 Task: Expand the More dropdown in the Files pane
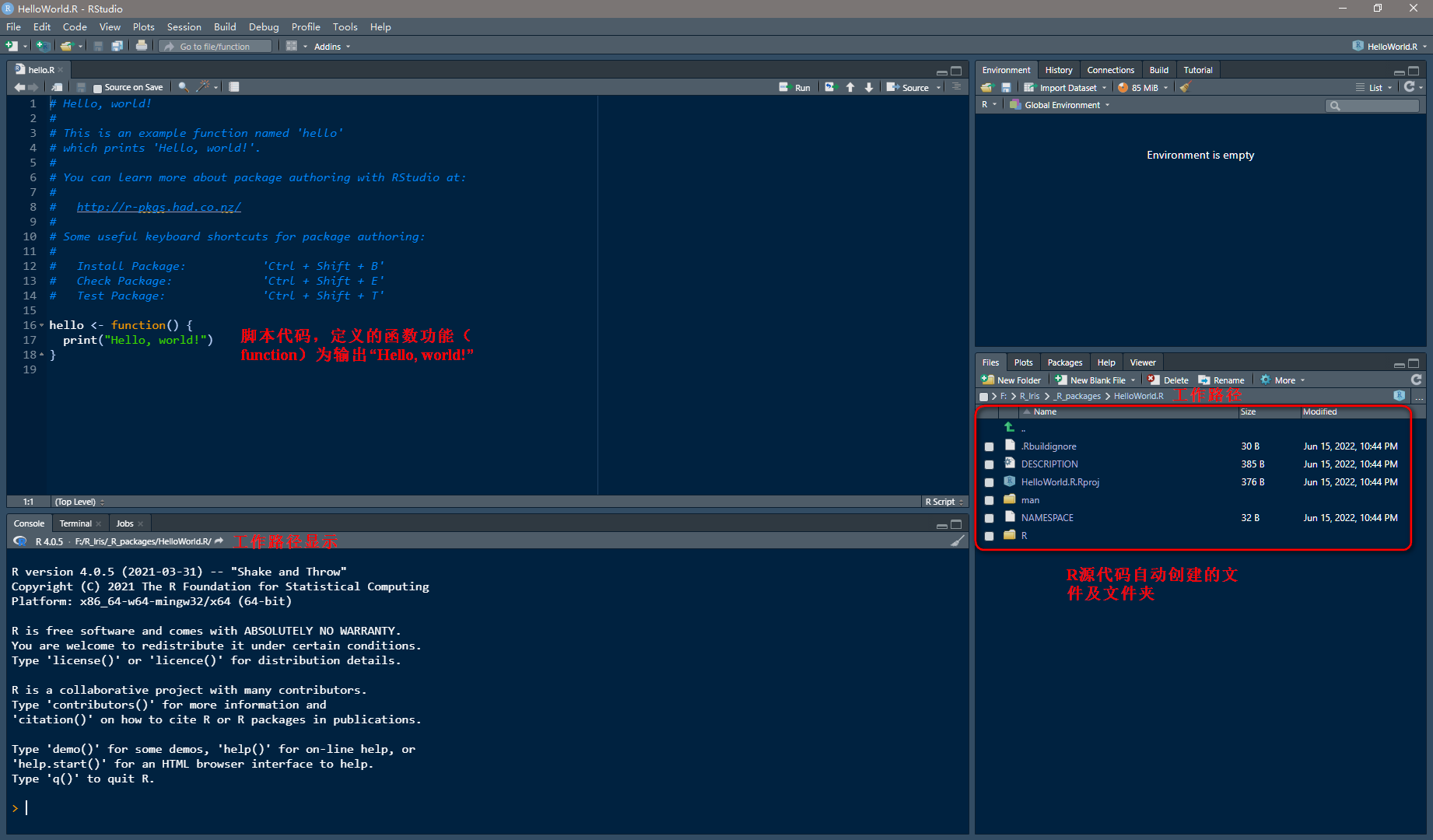coord(1282,380)
